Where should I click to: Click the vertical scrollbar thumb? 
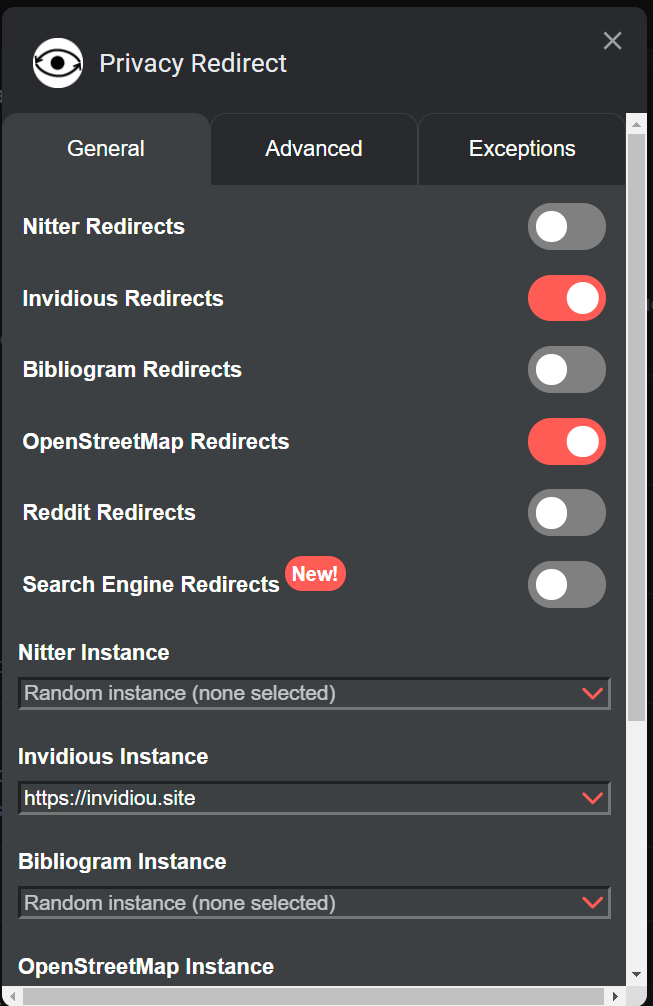pyautogui.click(x=636, y=427)
